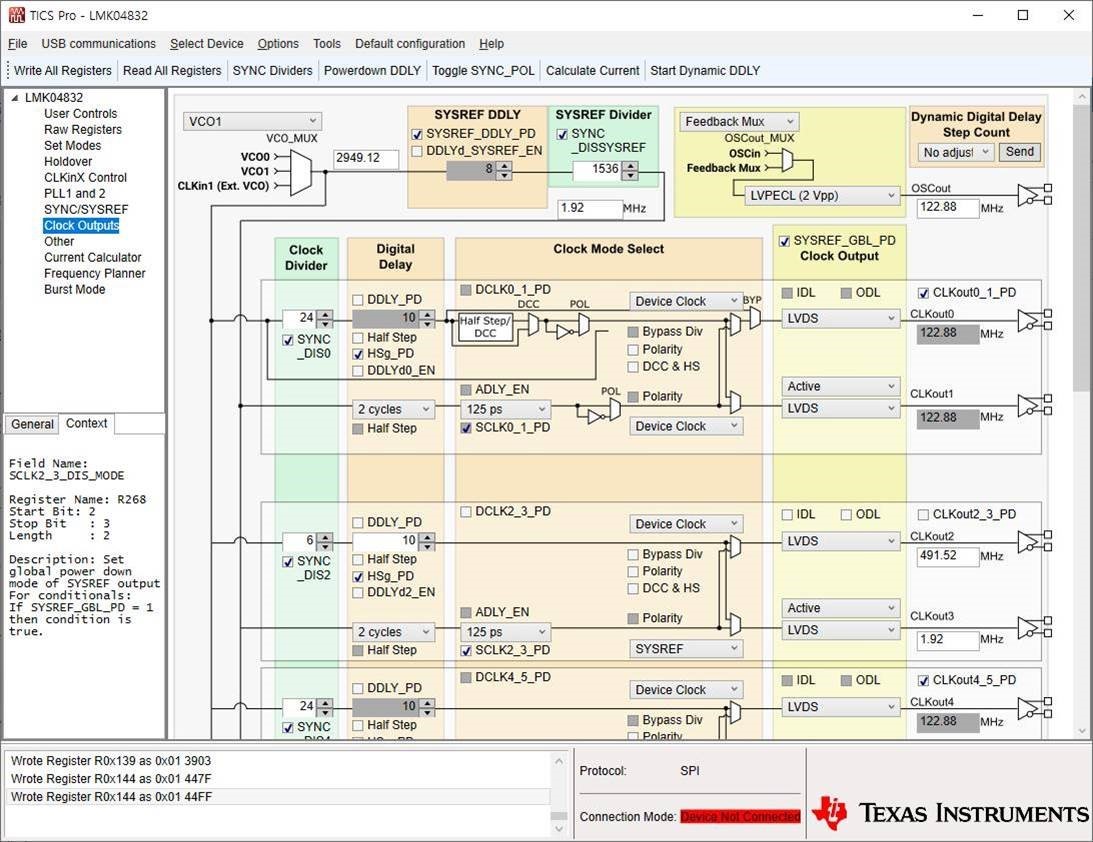
Task: Click the main diagram vertical scrollbar
Action: pyautogui.click(x=1082, y=414)
